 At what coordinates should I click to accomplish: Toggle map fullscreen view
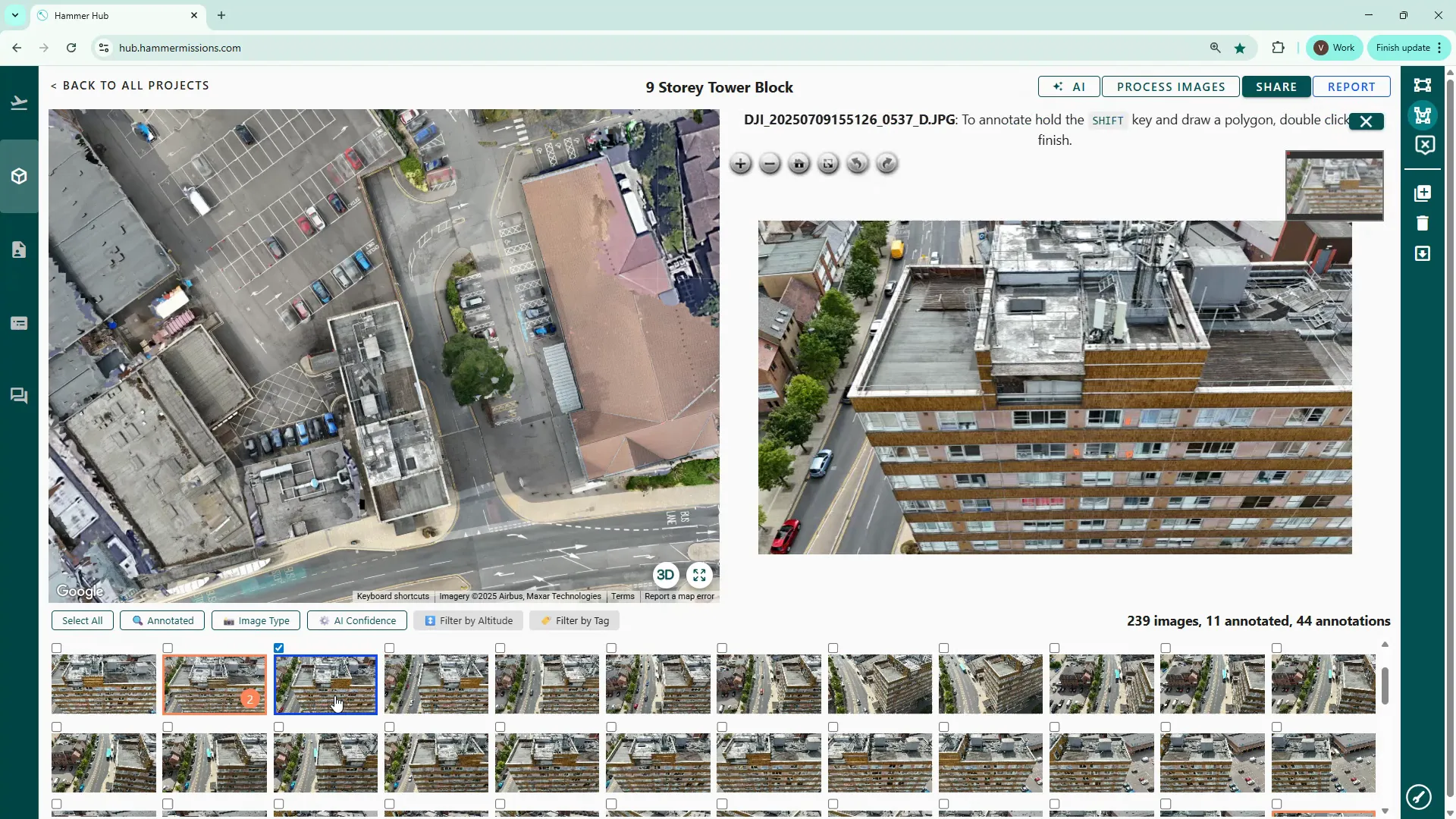click(x=699, y=575)
